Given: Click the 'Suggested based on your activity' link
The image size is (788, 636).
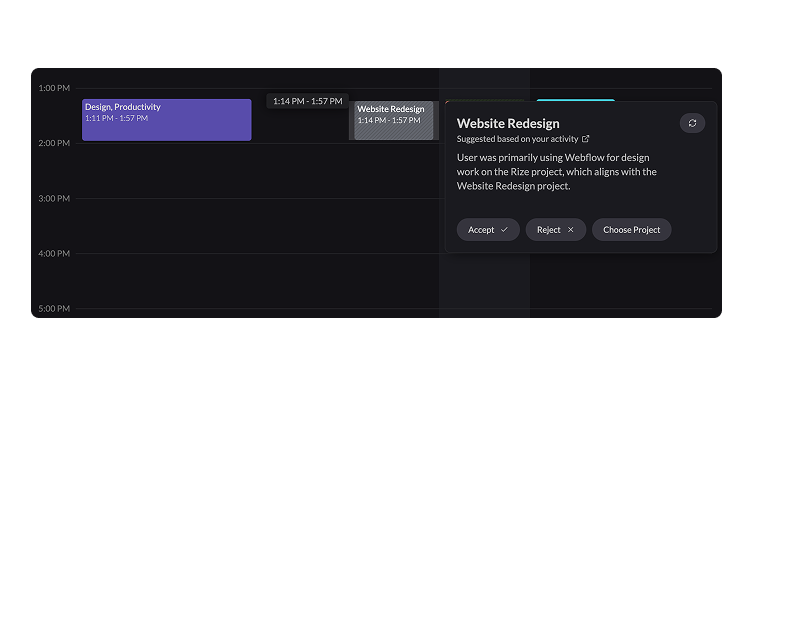Looking at the screenshot, I should tap(518, 139).
